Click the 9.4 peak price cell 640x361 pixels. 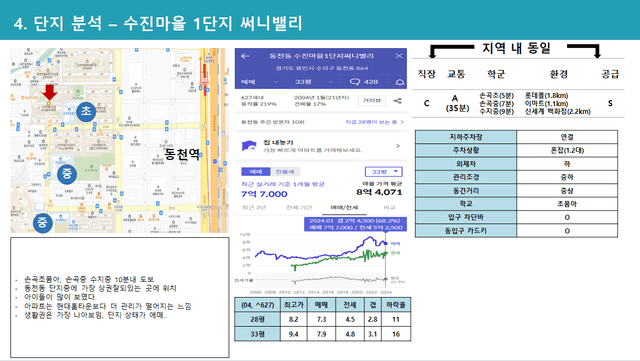coord(293,334)
